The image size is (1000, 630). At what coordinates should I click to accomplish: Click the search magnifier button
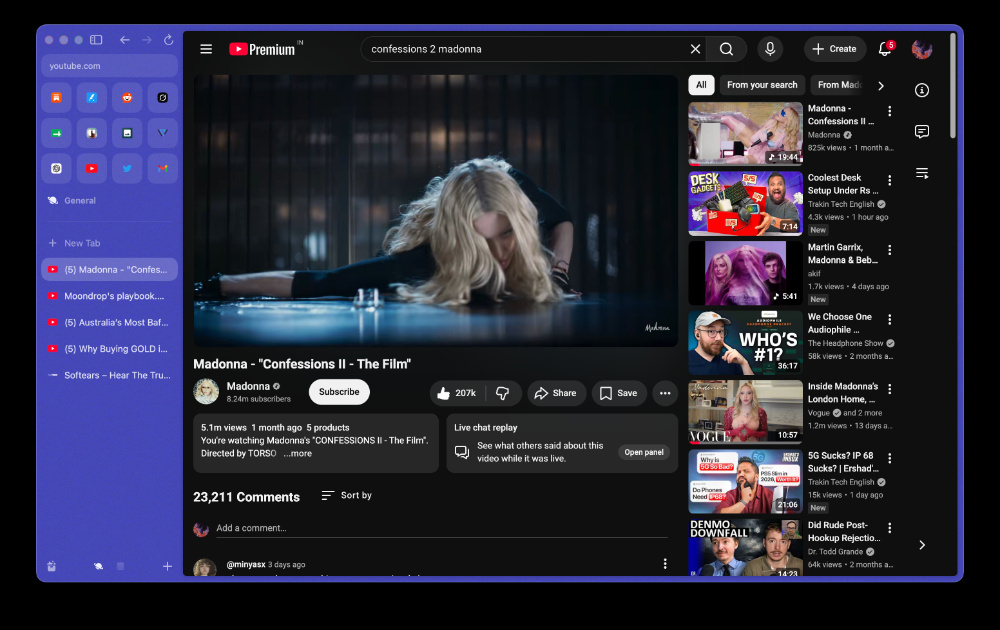[x=726, y=49]
